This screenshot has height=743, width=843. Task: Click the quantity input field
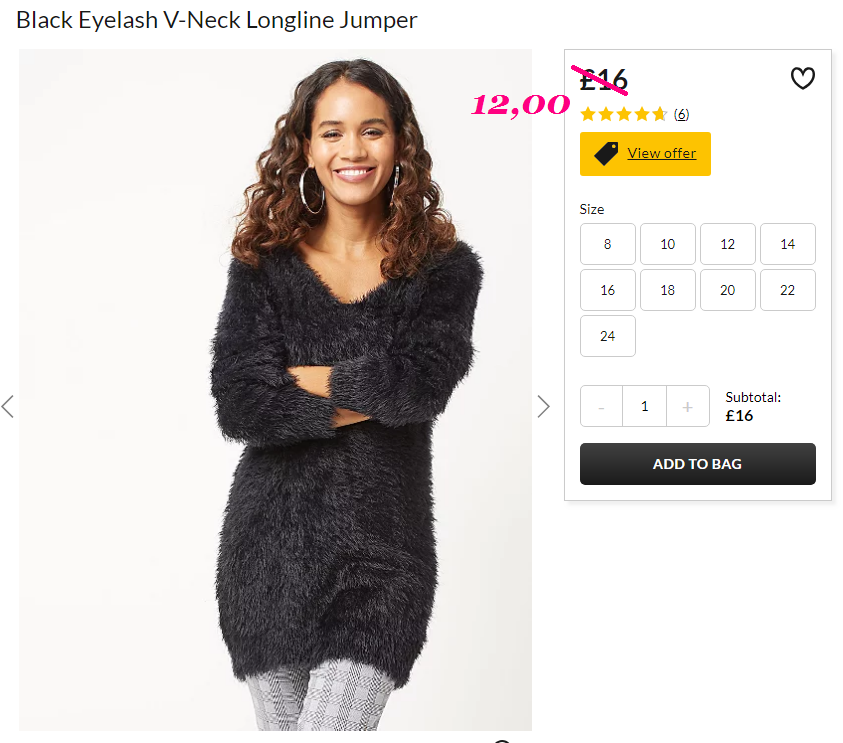(645, 406)
